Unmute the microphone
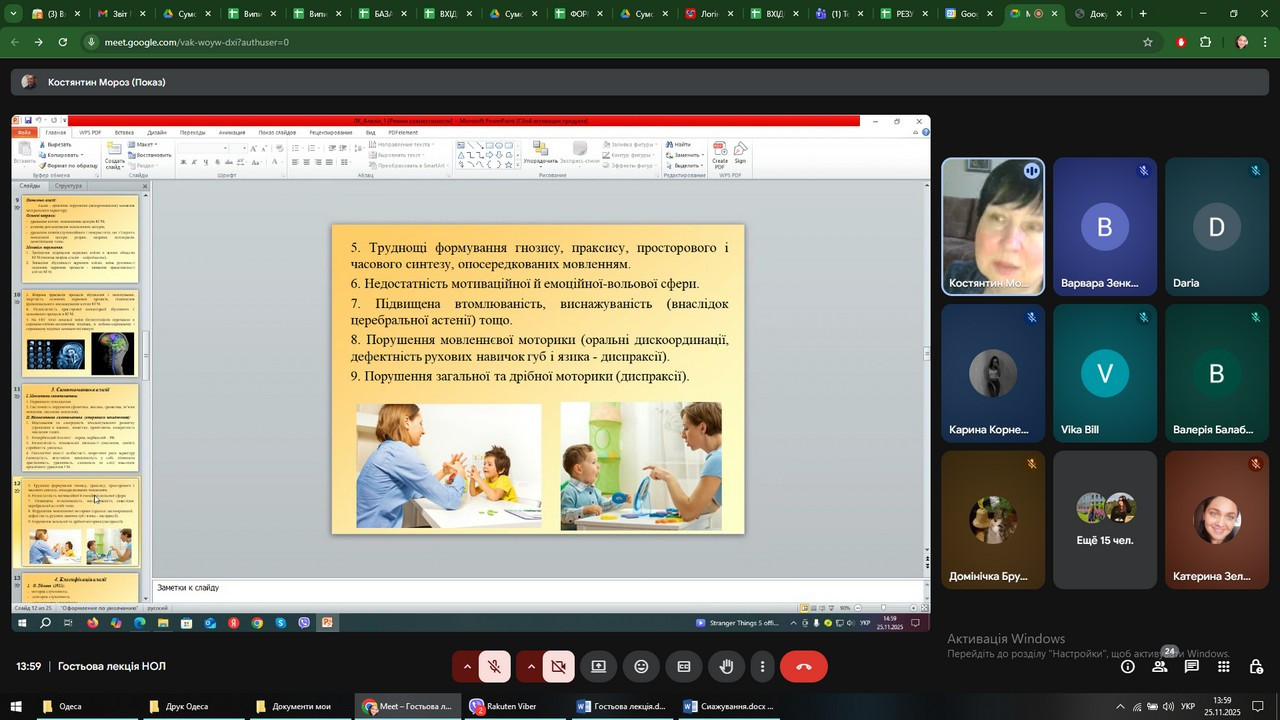Screen dimensions: 1280x720 click(494, 666)
